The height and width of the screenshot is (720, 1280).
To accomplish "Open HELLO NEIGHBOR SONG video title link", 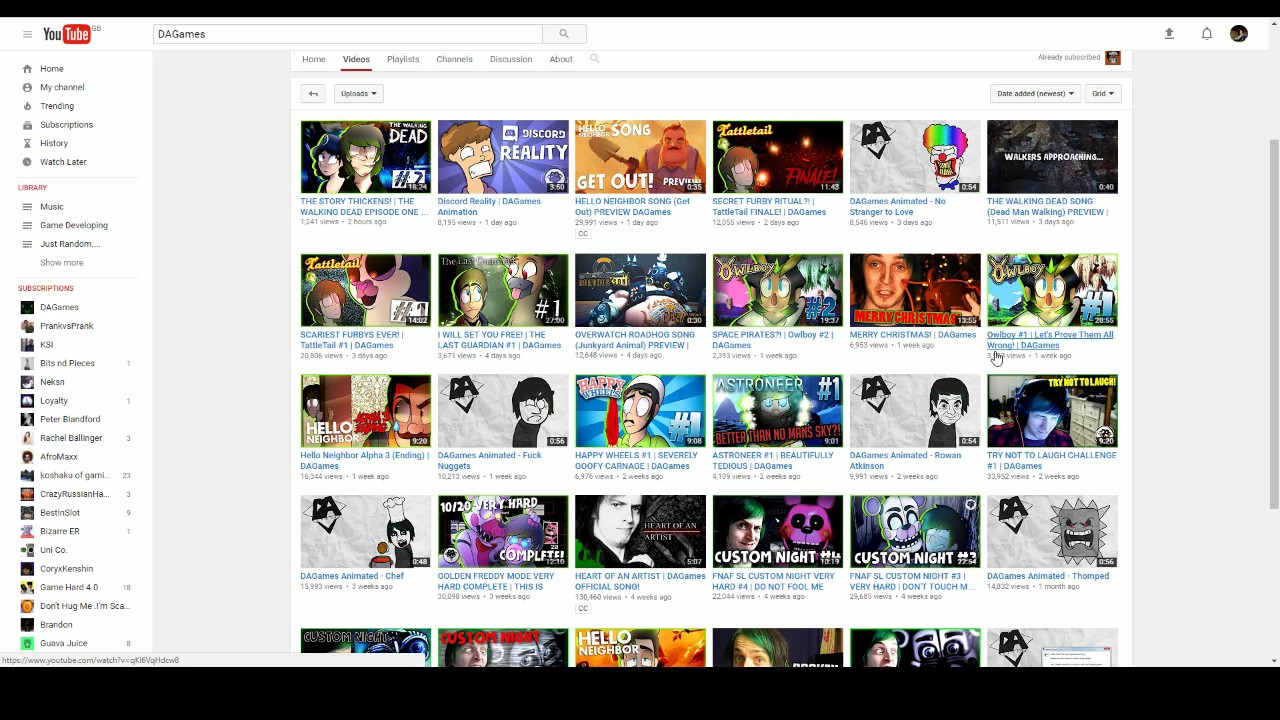I will coord(632,207).
